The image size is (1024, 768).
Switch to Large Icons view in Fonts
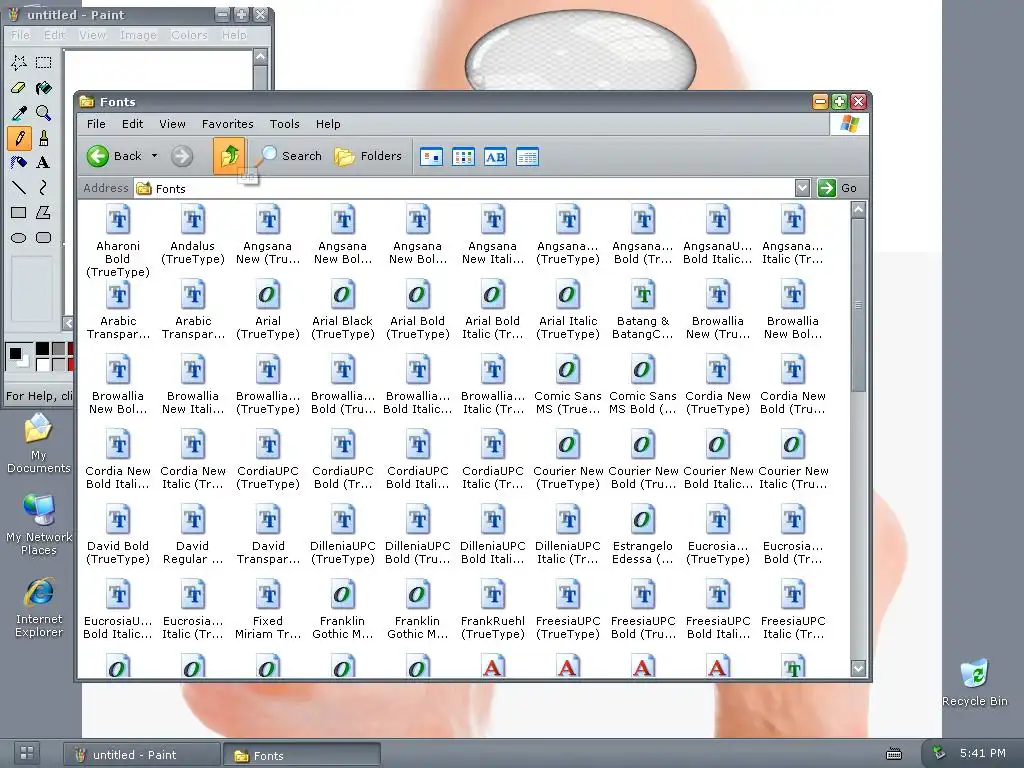tap(431, 157)
